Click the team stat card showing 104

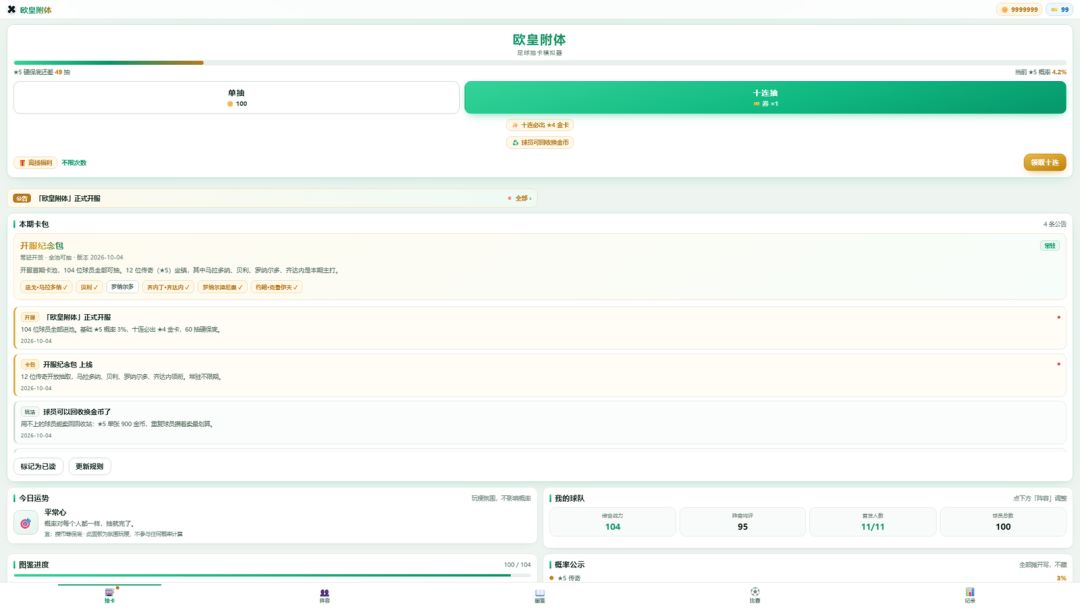click(612, 522)
